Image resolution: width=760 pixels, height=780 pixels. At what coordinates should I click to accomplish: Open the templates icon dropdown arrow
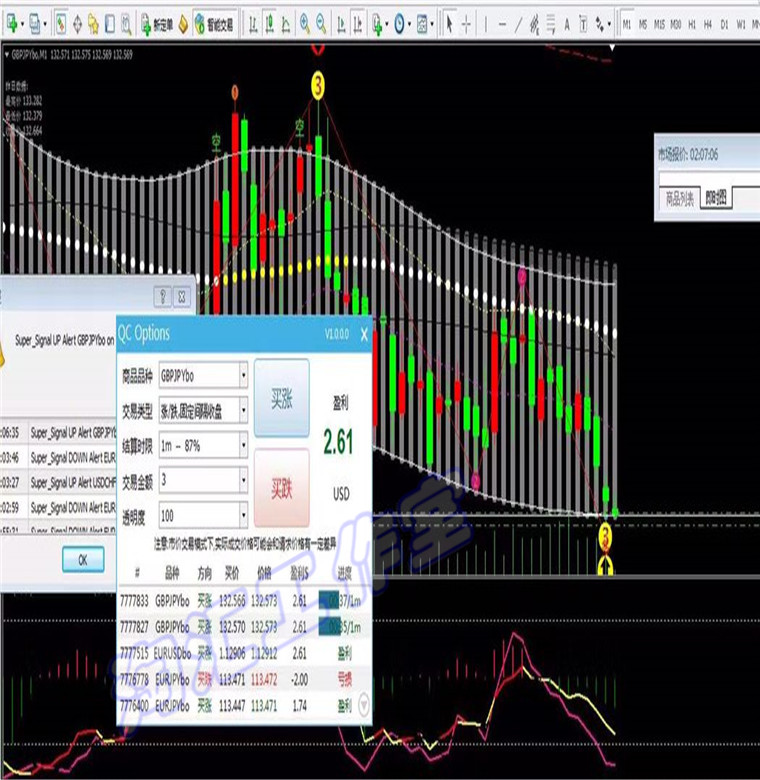432,24
